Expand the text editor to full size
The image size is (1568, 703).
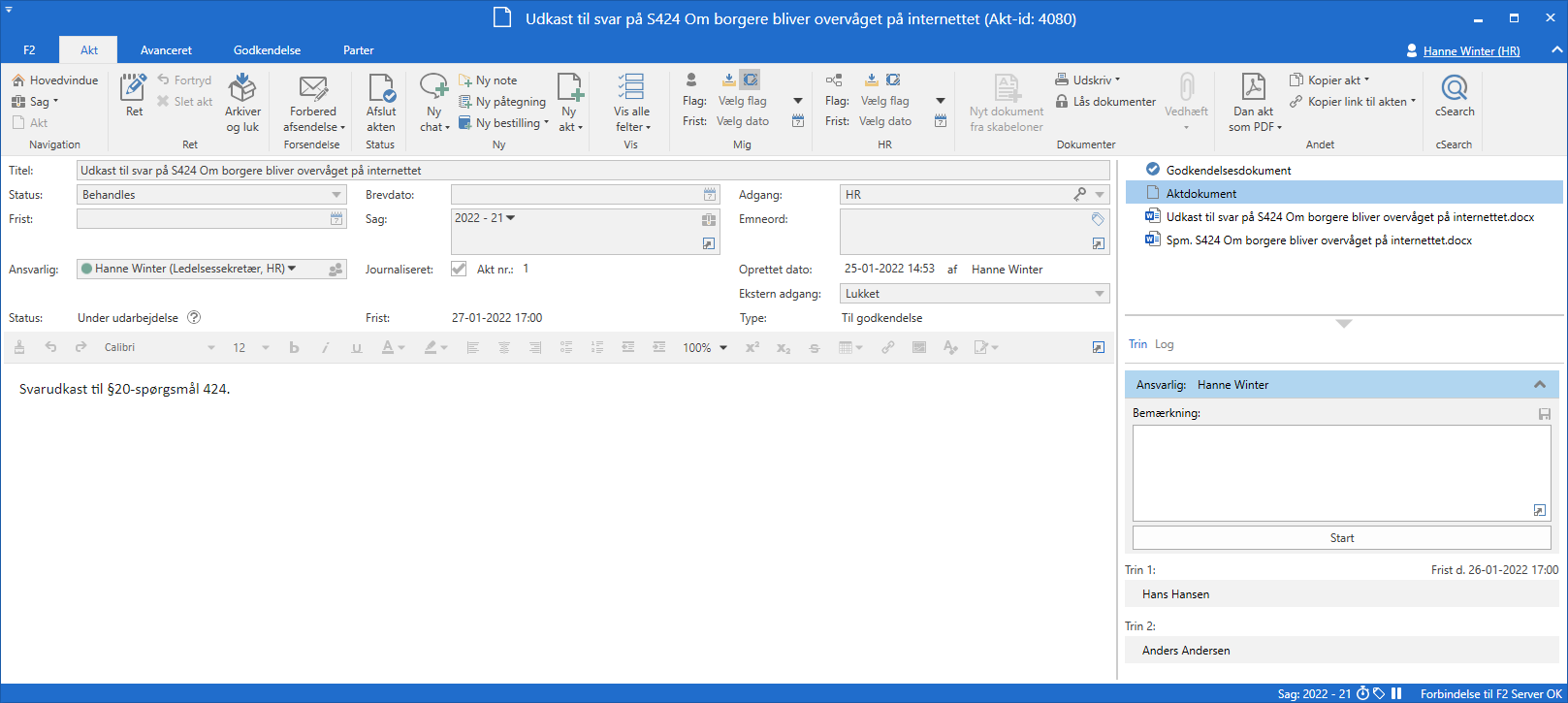pyautogui.click(x=1098, y=347)
